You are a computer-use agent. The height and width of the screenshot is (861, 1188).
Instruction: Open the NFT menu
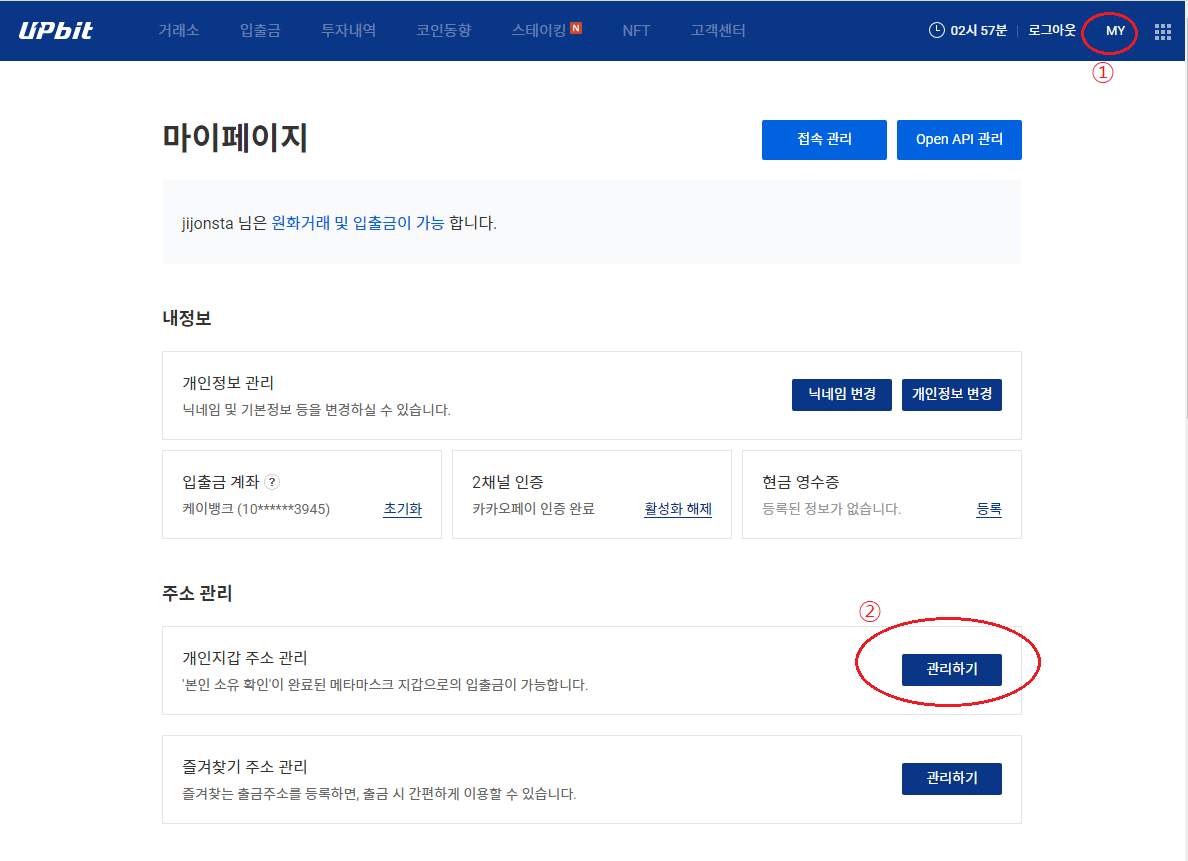click(x=636, y=30)
